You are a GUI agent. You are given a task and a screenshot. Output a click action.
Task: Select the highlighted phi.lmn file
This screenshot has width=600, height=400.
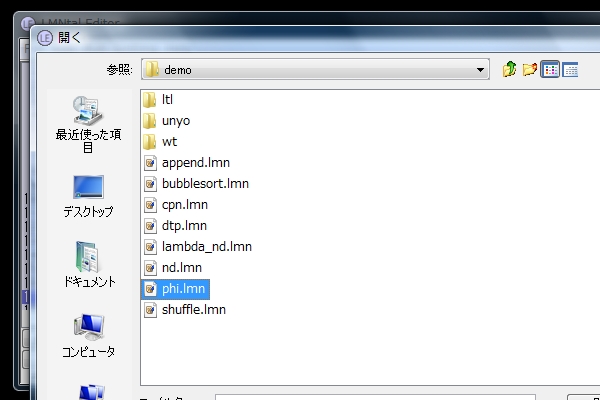(184, 289)
